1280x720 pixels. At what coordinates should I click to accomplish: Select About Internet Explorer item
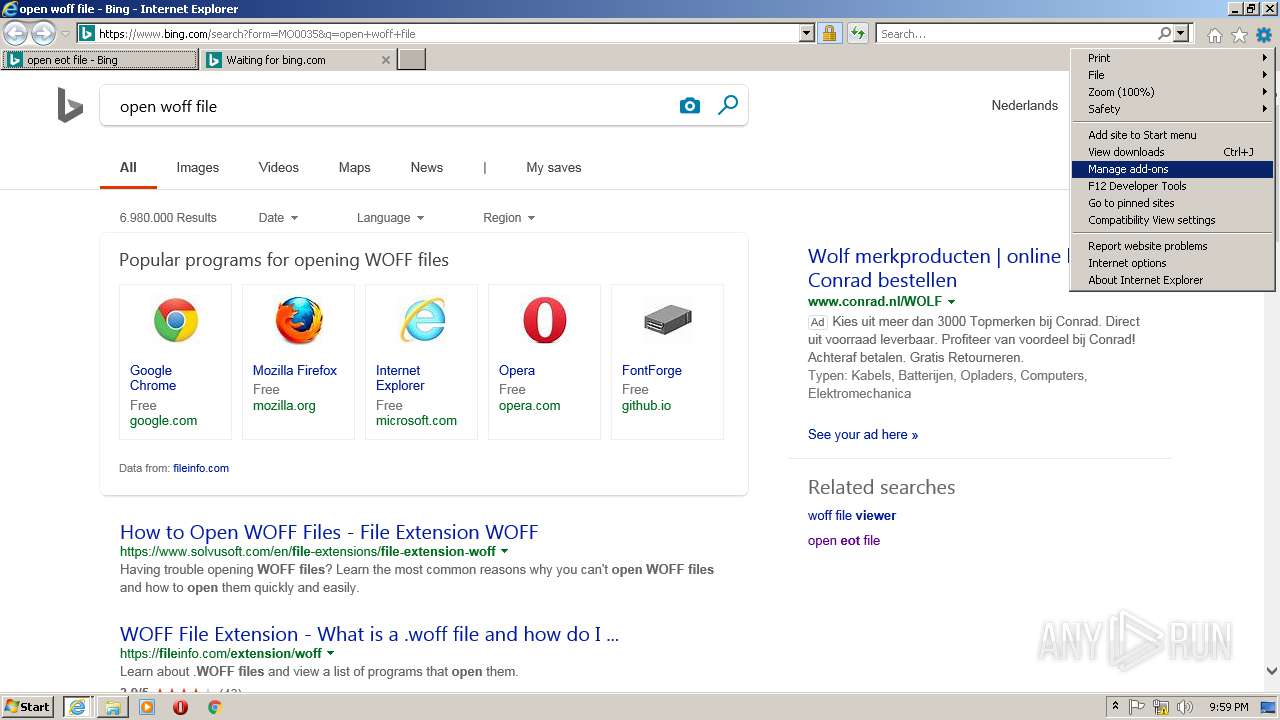pos(1171,280)
